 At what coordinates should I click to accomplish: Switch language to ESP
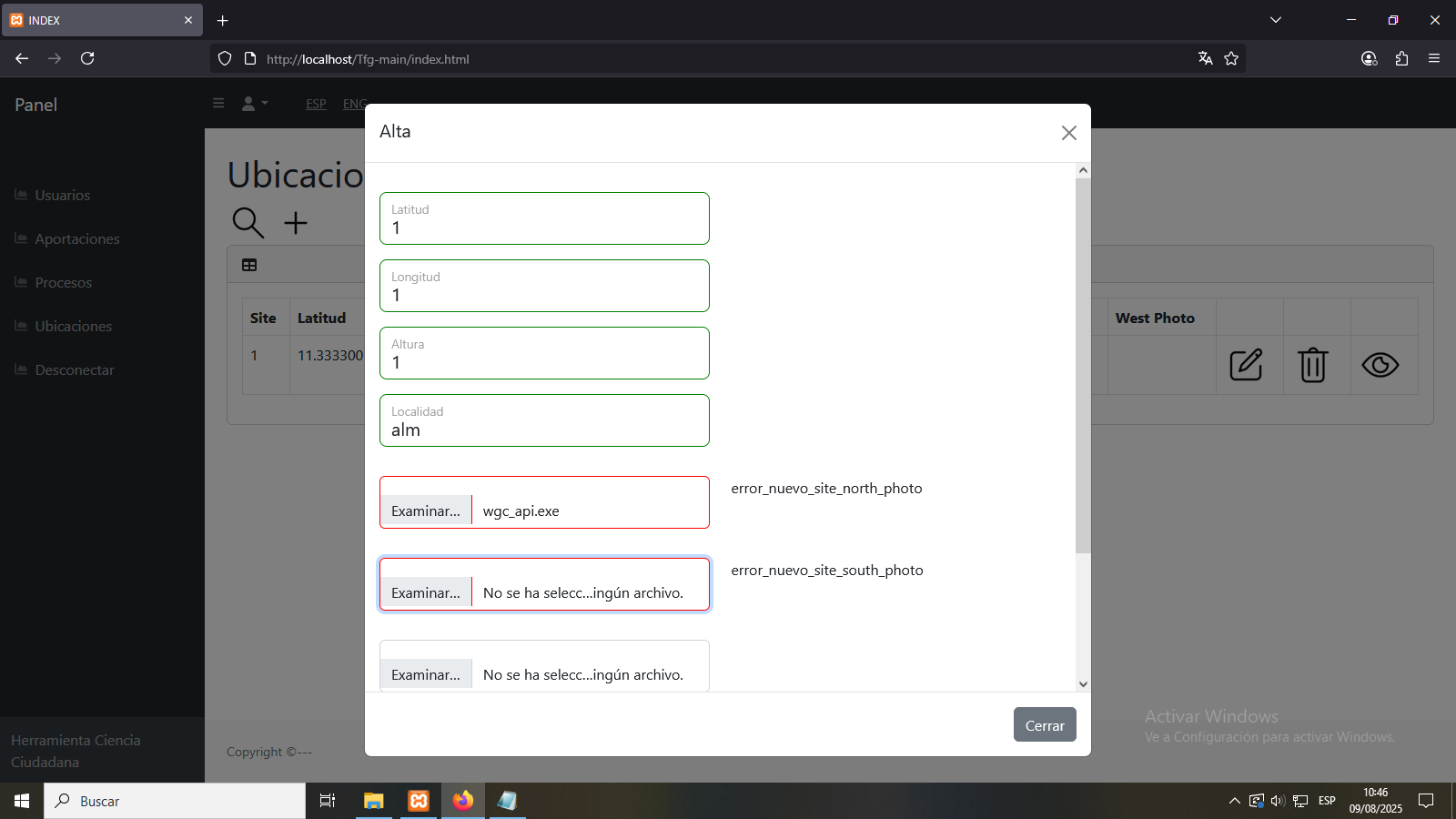(x=316, y=104)
